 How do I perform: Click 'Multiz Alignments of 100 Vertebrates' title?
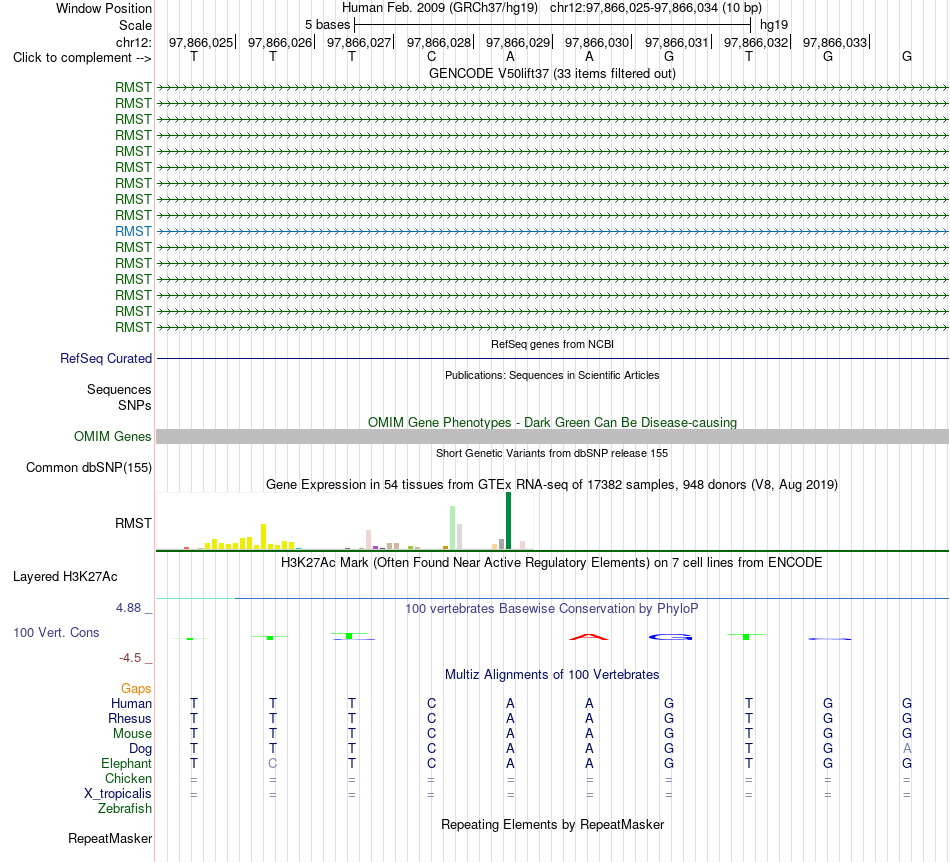[552, 674]
